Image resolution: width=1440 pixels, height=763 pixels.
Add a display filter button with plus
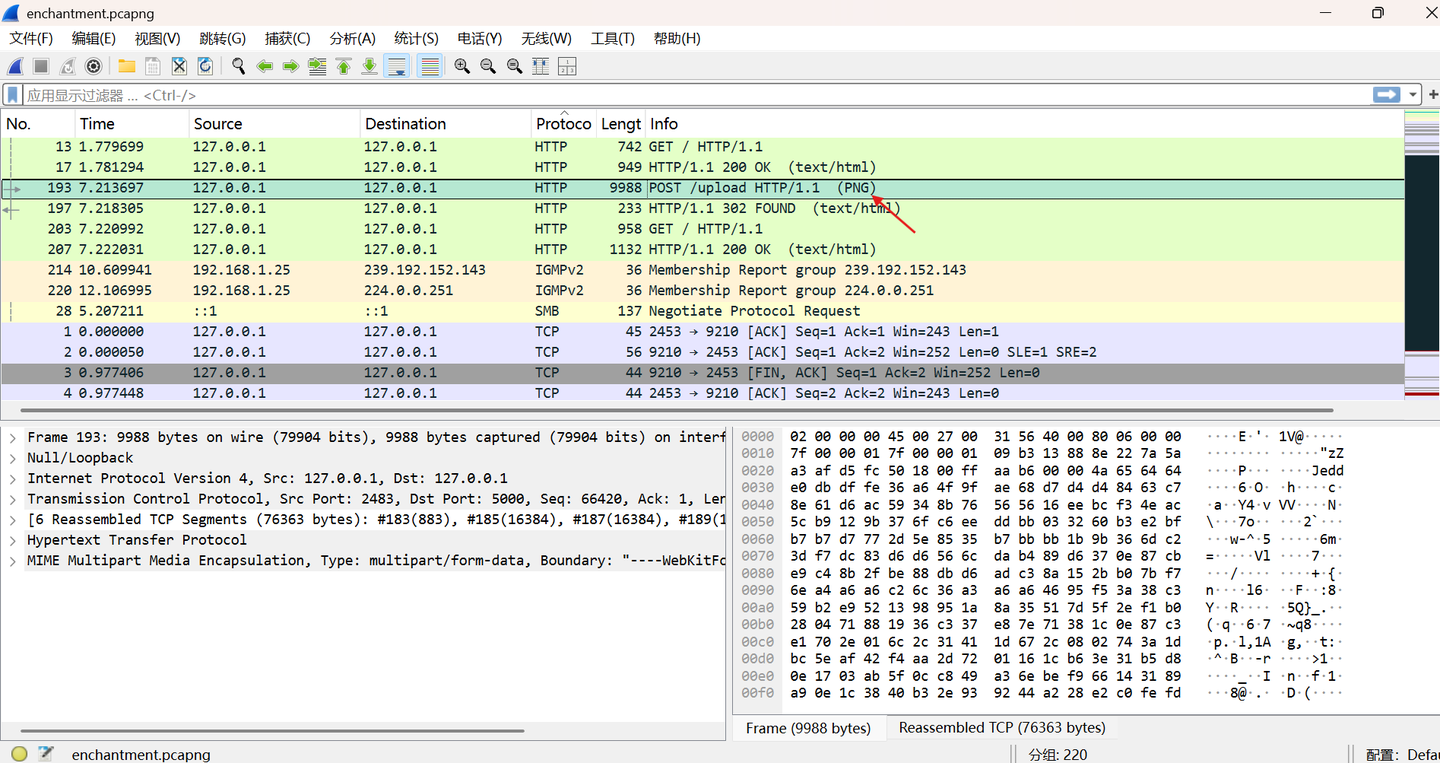tap(1431, 94)
